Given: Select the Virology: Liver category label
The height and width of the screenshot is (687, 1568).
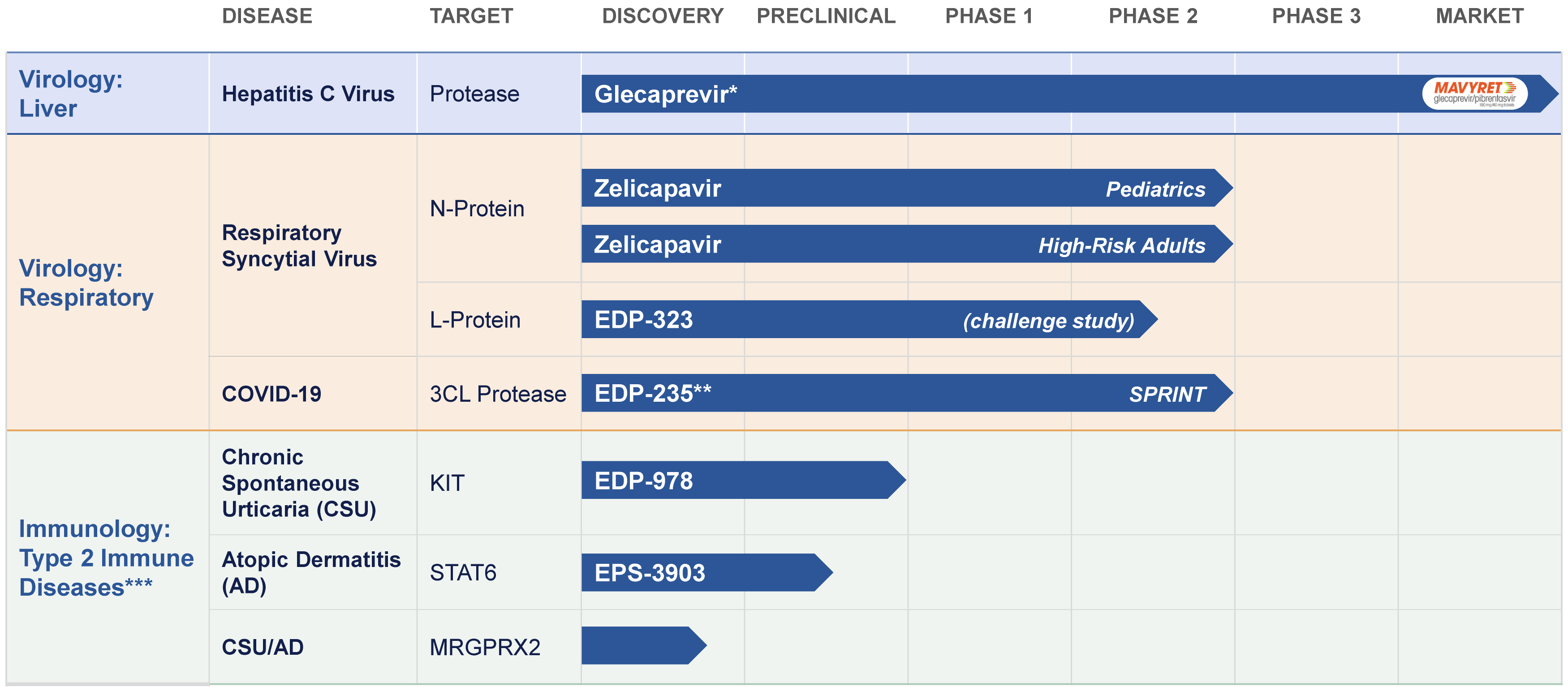Looking at the screenshot, I should 71,94.
